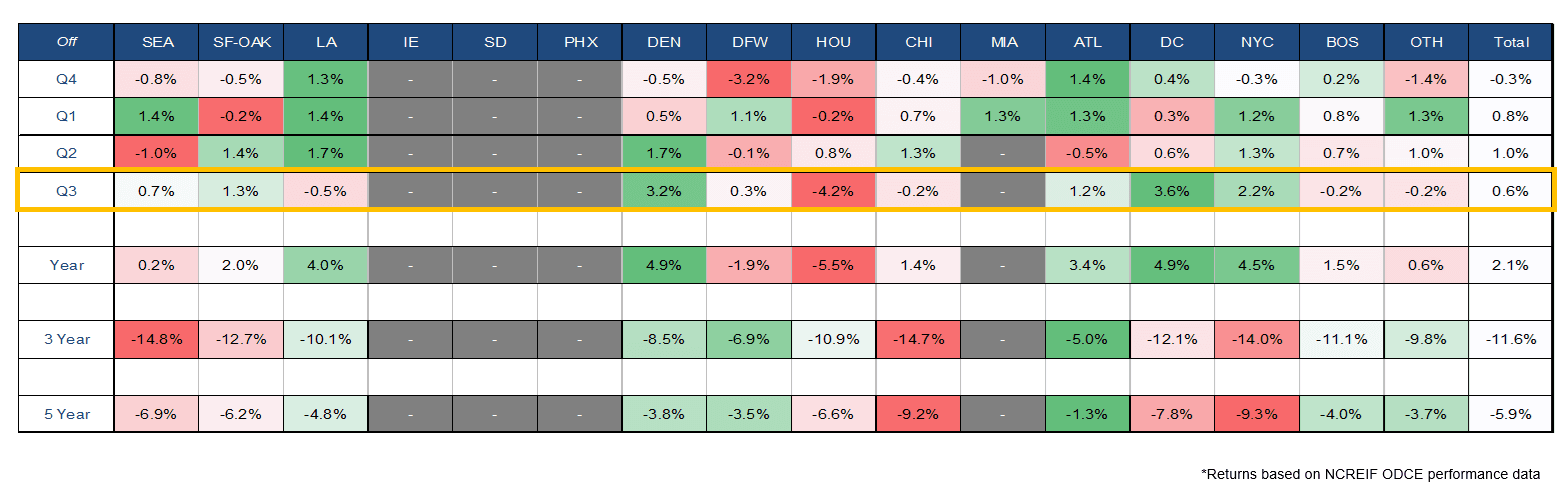Select the 3 Year SEA cell -14.8%

[156, 339]
